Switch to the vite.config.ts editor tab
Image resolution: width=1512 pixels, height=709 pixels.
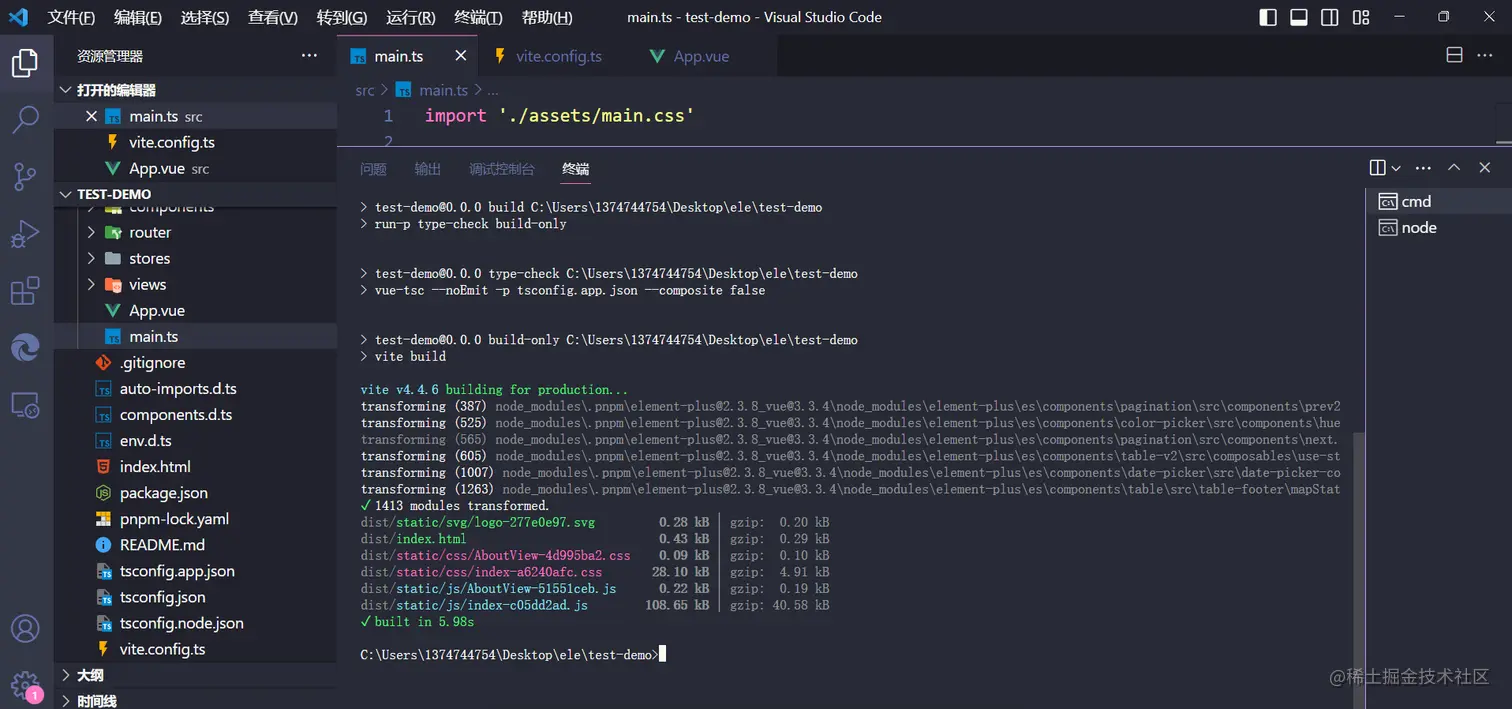point(557,56)
